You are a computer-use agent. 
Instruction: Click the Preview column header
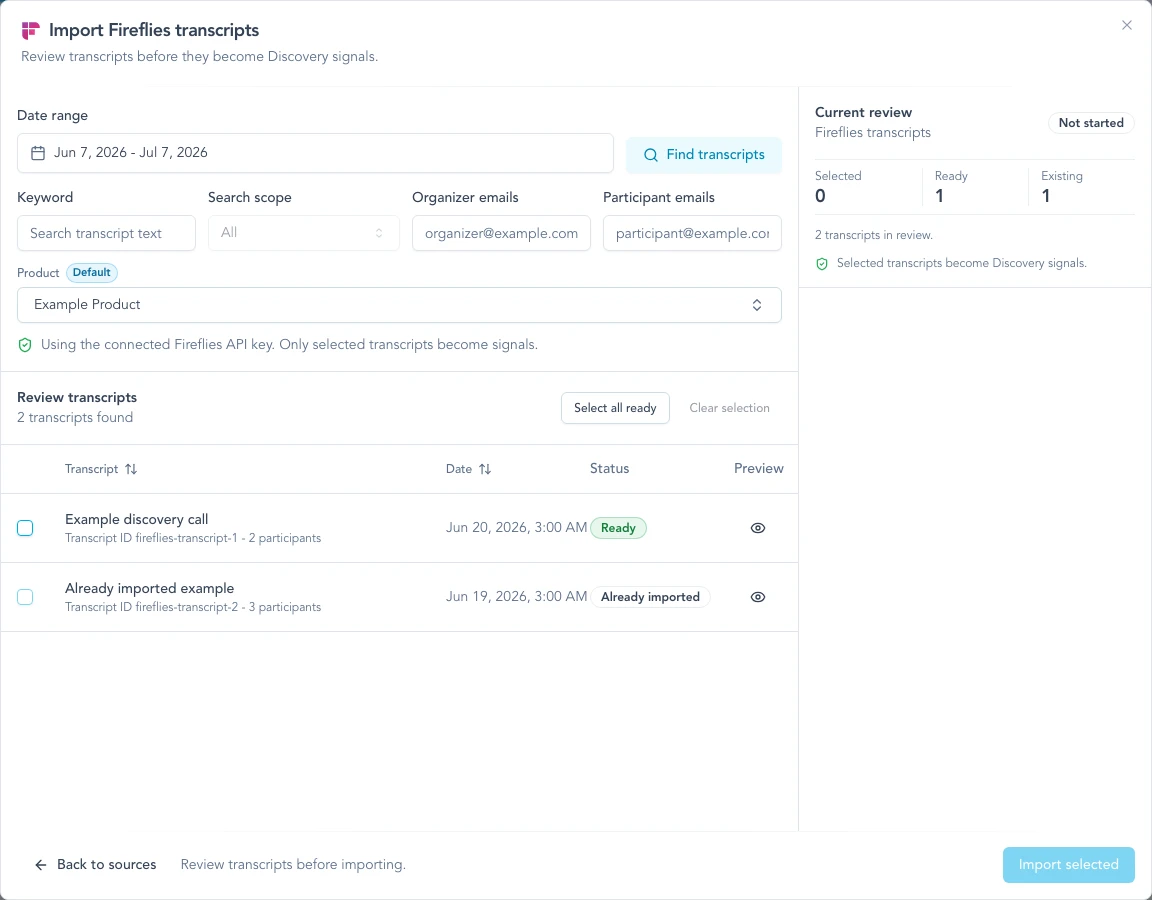tap(758, 469)
